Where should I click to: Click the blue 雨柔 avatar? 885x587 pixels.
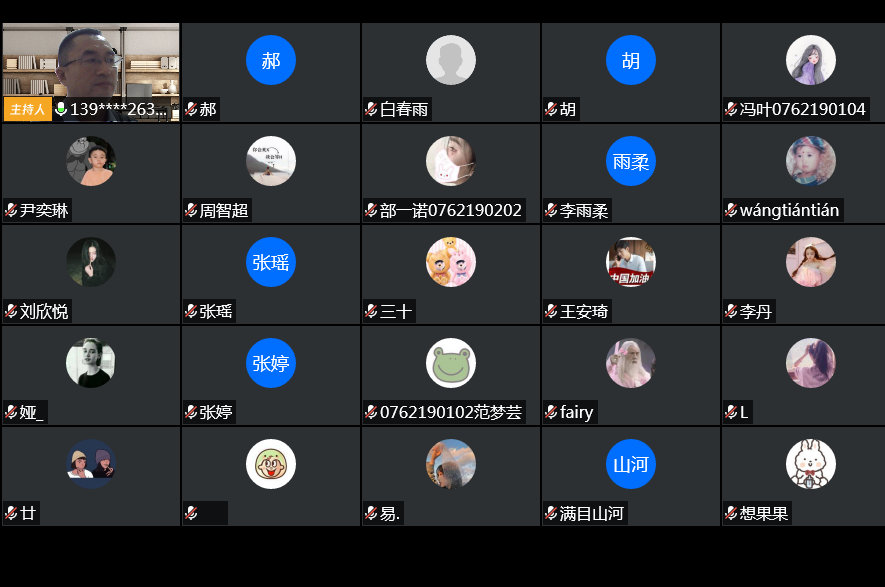click(x=631, y=161)
